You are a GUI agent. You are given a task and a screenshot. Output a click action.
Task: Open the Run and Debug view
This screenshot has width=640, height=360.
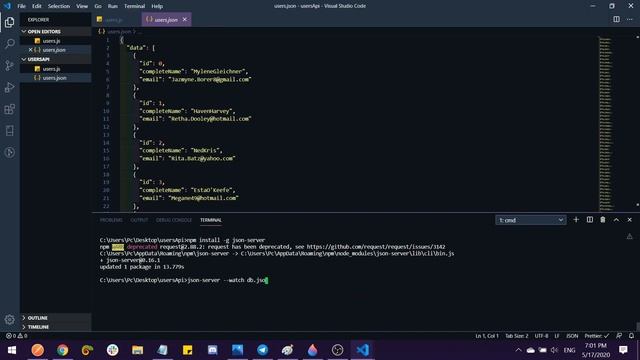click(10, 87)
